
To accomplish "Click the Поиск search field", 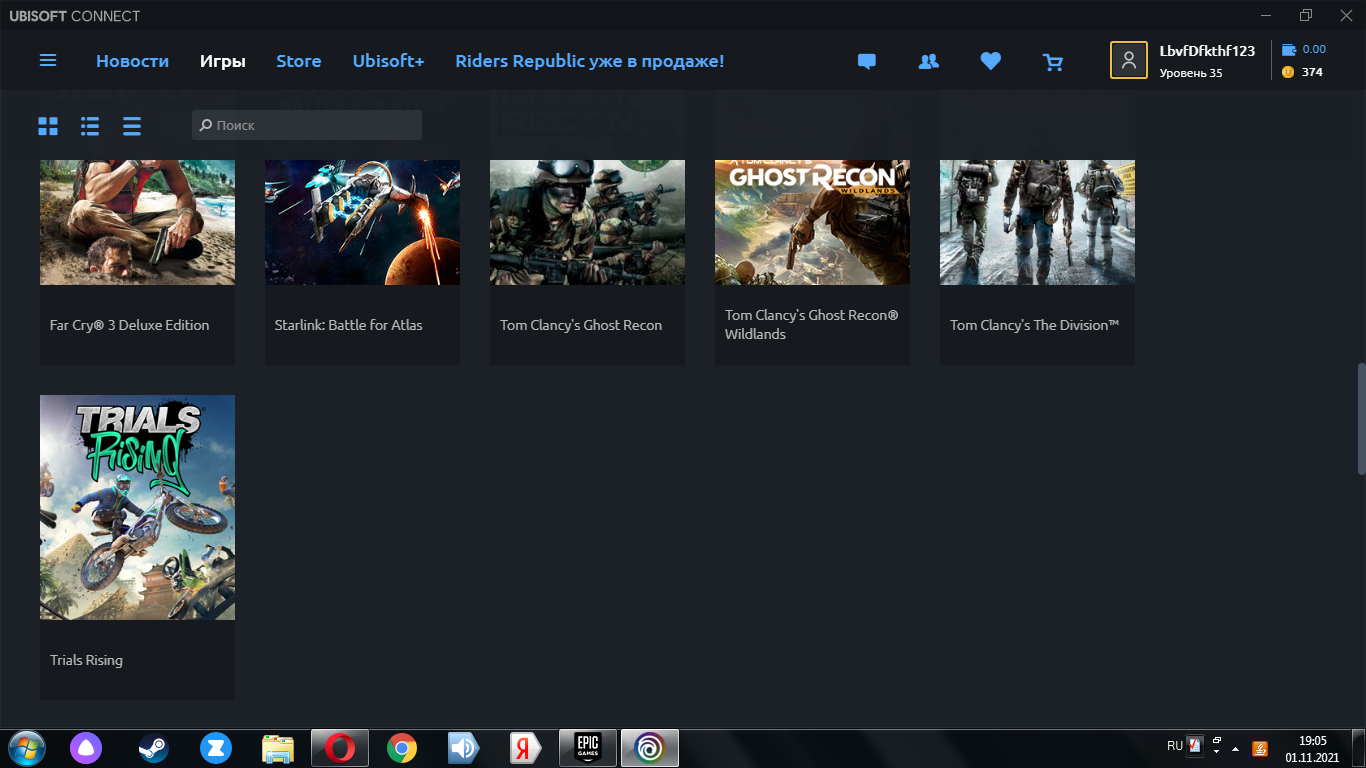I will pos(307,125).
